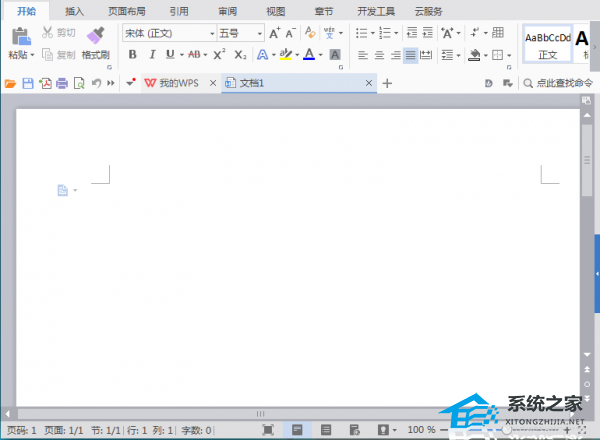Center align text
The height and width of the screenshot is (440, 600).
379,55
